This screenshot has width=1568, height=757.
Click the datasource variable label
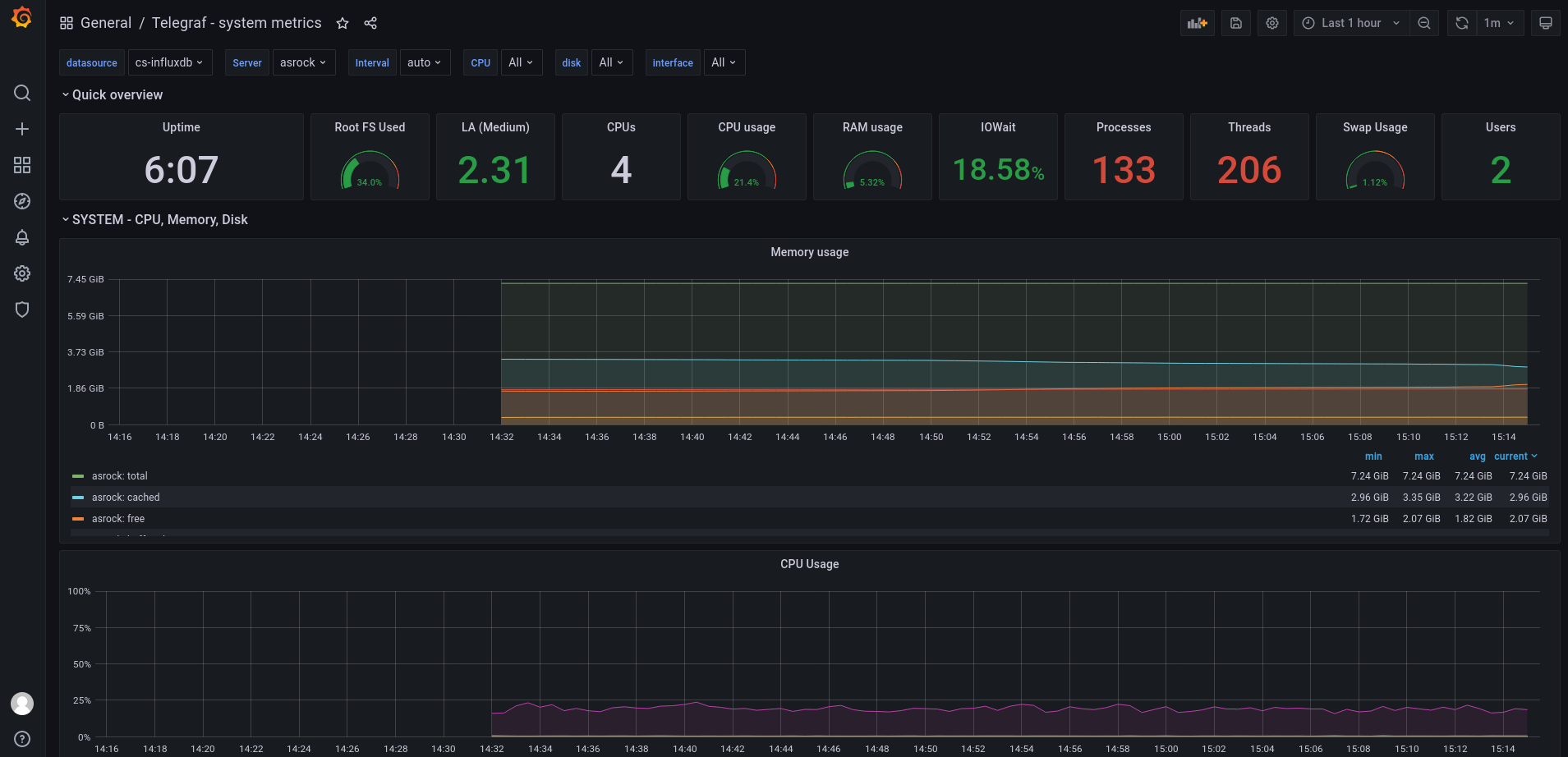click(x=92, y=62)
